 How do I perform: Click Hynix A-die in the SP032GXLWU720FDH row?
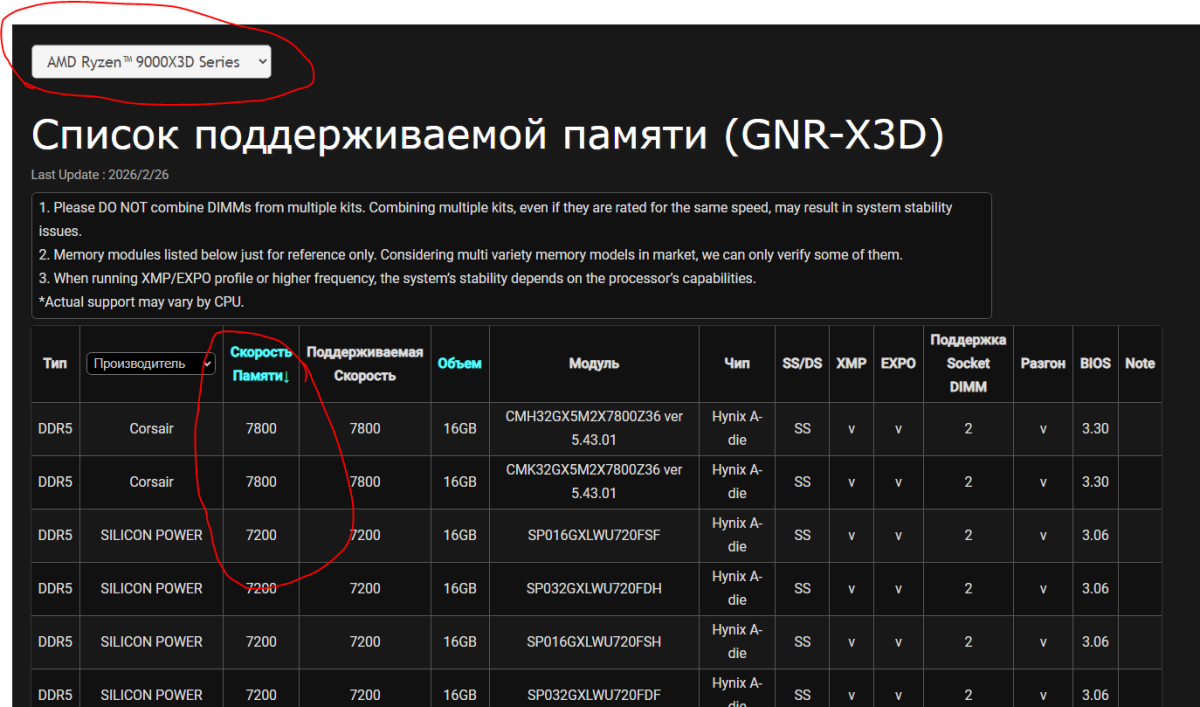point(737,588)
